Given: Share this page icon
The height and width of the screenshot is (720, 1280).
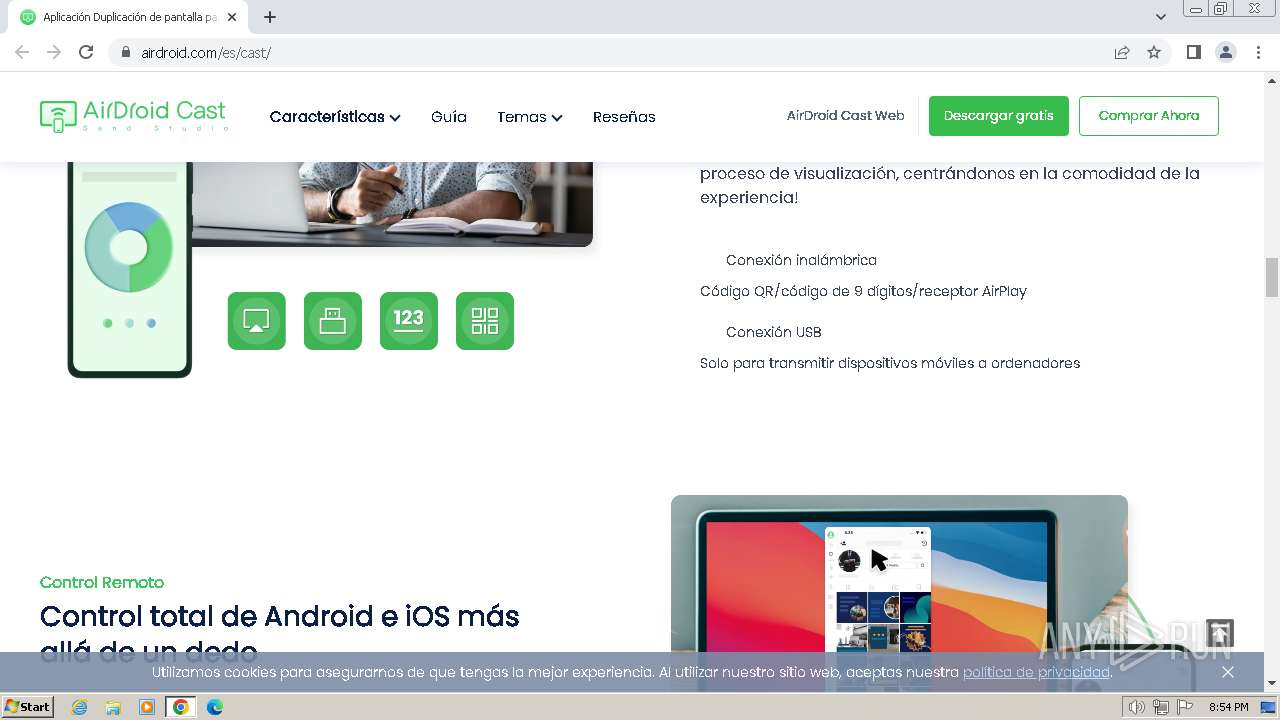Looking at the screenshot, I should 1122,52.
